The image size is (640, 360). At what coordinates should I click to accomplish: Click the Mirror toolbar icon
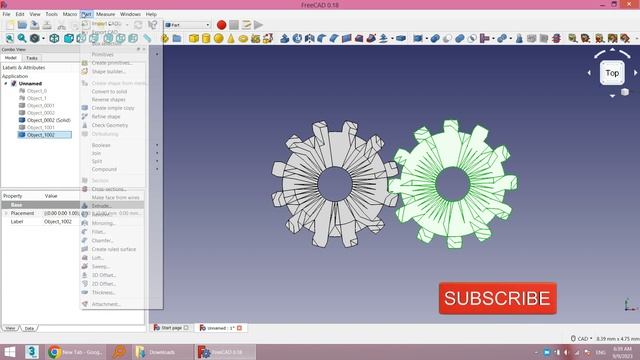click(x=309, y=38)
